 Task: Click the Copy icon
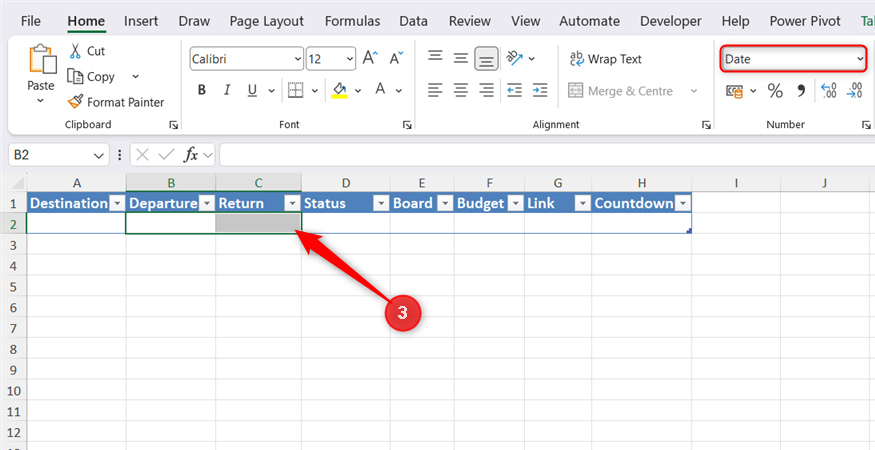click(75, 76)
